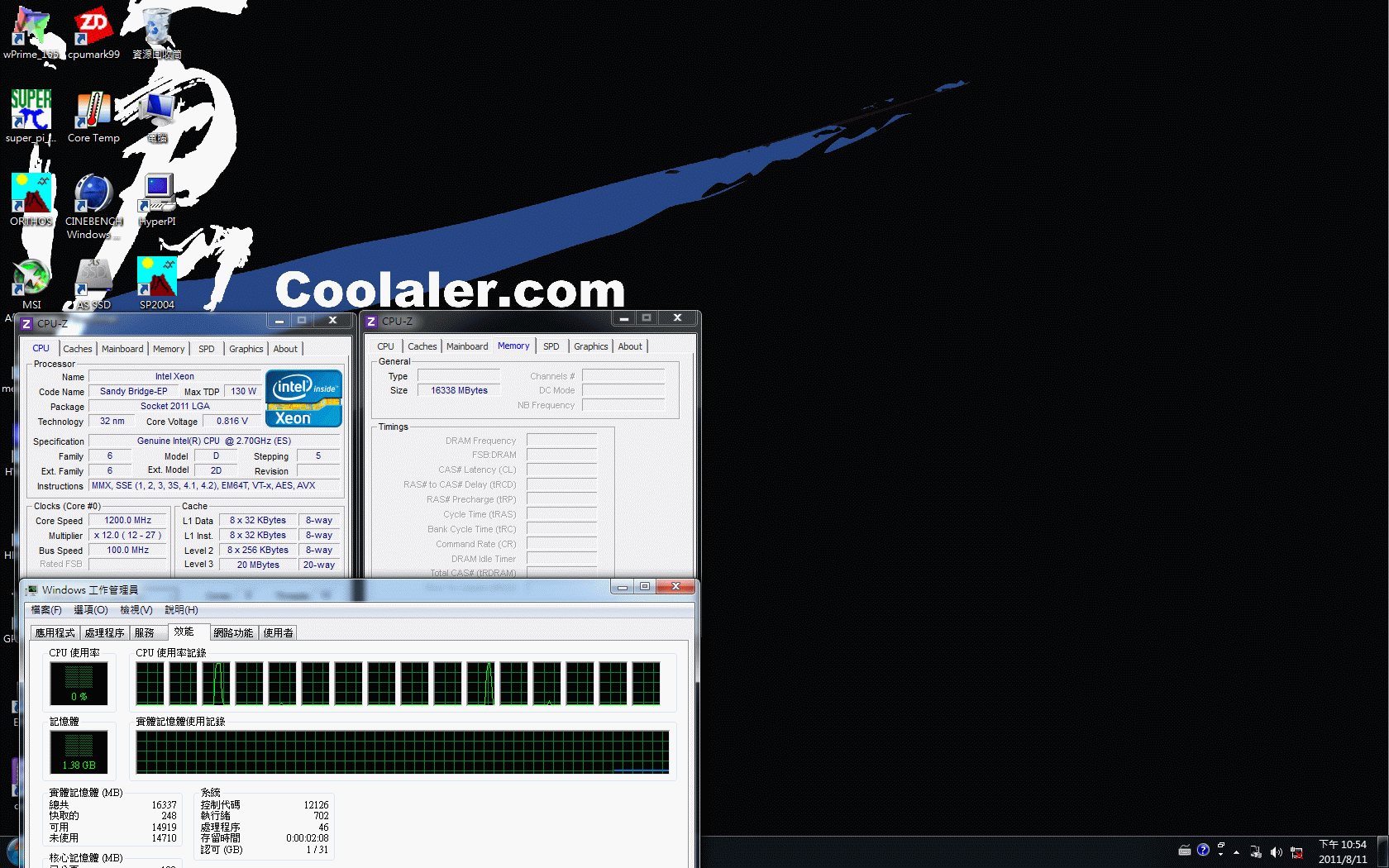Open the clock showing 下午 10:54

[x=1343, y=851]
